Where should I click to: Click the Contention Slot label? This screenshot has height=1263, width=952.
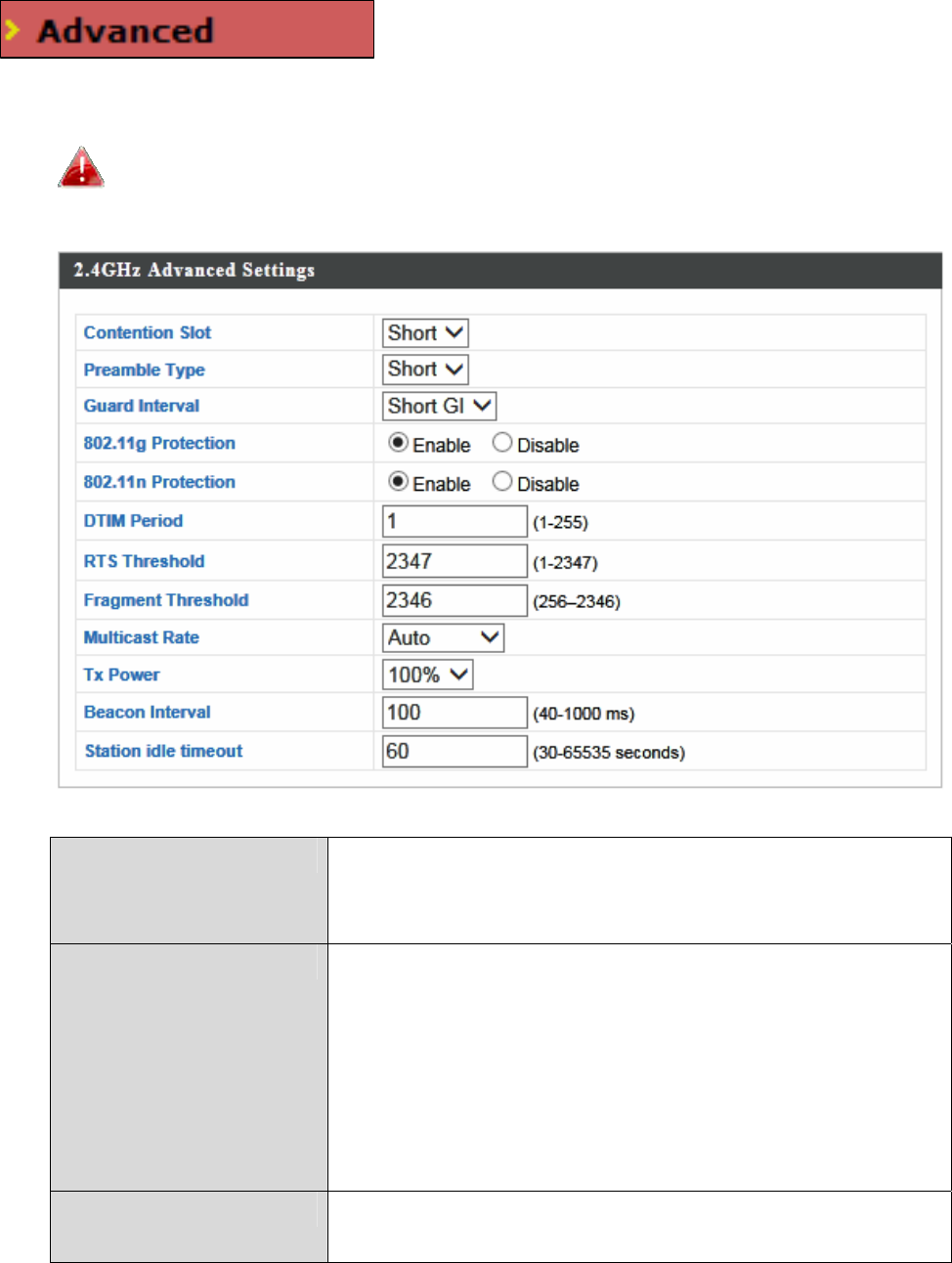coord(148,332)
